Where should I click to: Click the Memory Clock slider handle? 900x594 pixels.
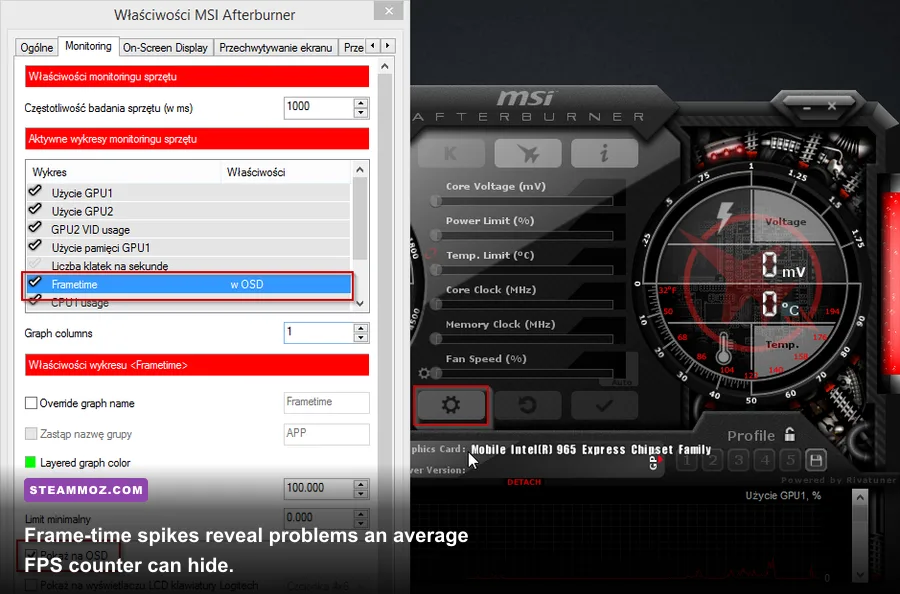[x=436, y=339]
